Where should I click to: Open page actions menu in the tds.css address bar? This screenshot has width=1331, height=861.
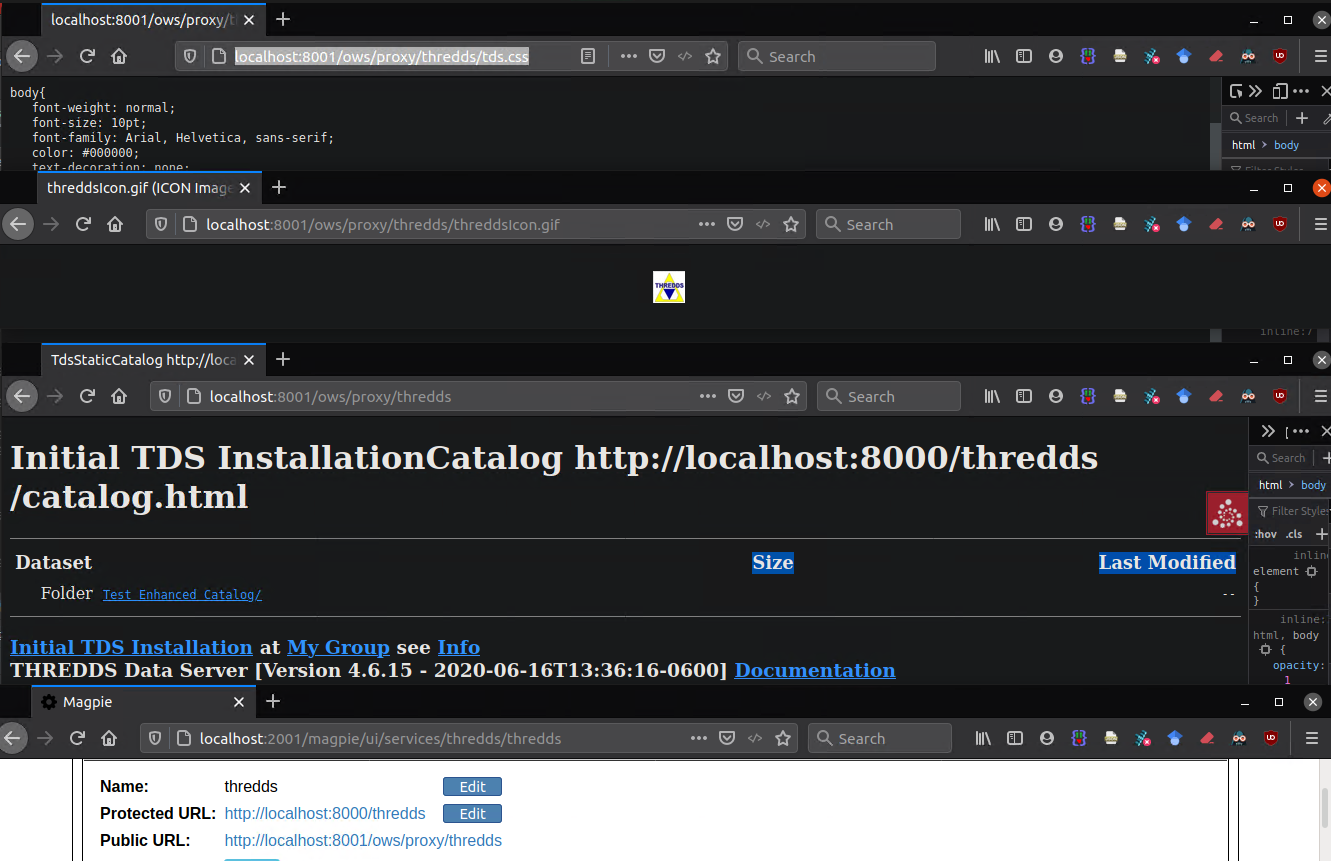628,57
